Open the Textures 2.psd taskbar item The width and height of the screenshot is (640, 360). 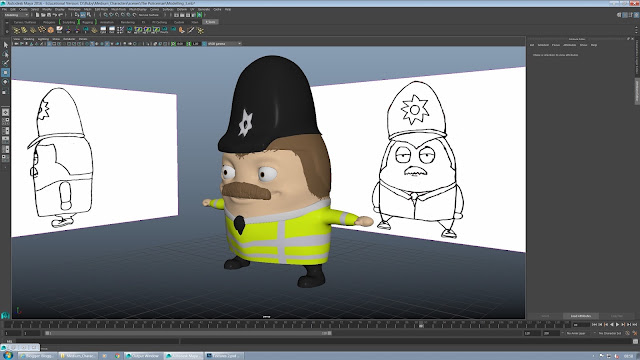tap(223, 356)
